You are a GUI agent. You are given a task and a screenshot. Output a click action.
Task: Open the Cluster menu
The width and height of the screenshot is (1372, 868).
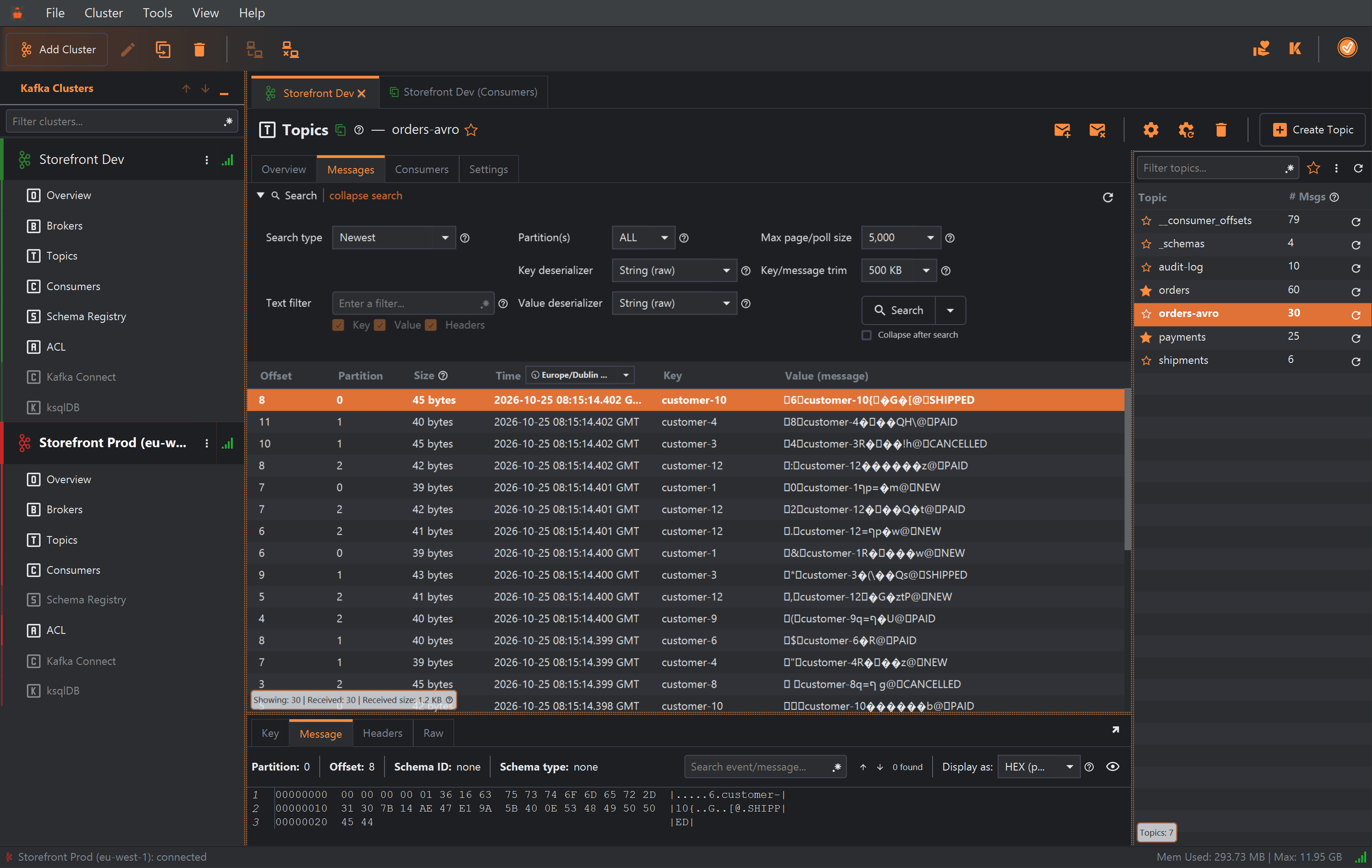point(103,13)
